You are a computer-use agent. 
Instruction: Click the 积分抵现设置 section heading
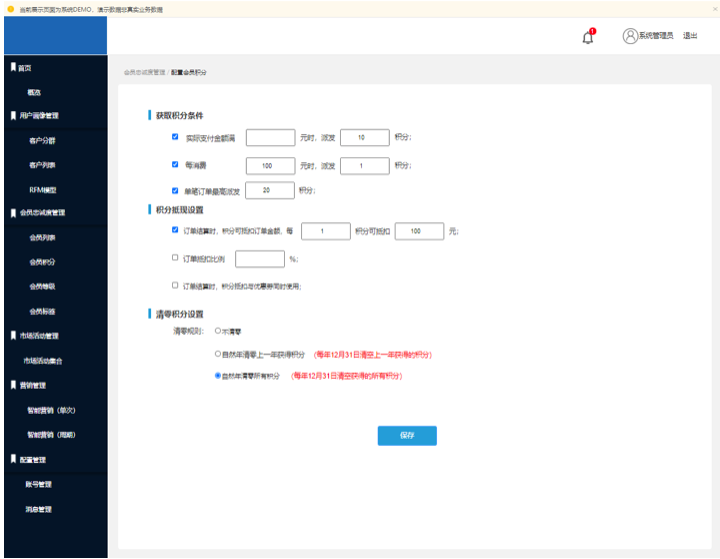click(x=179, y=210)
